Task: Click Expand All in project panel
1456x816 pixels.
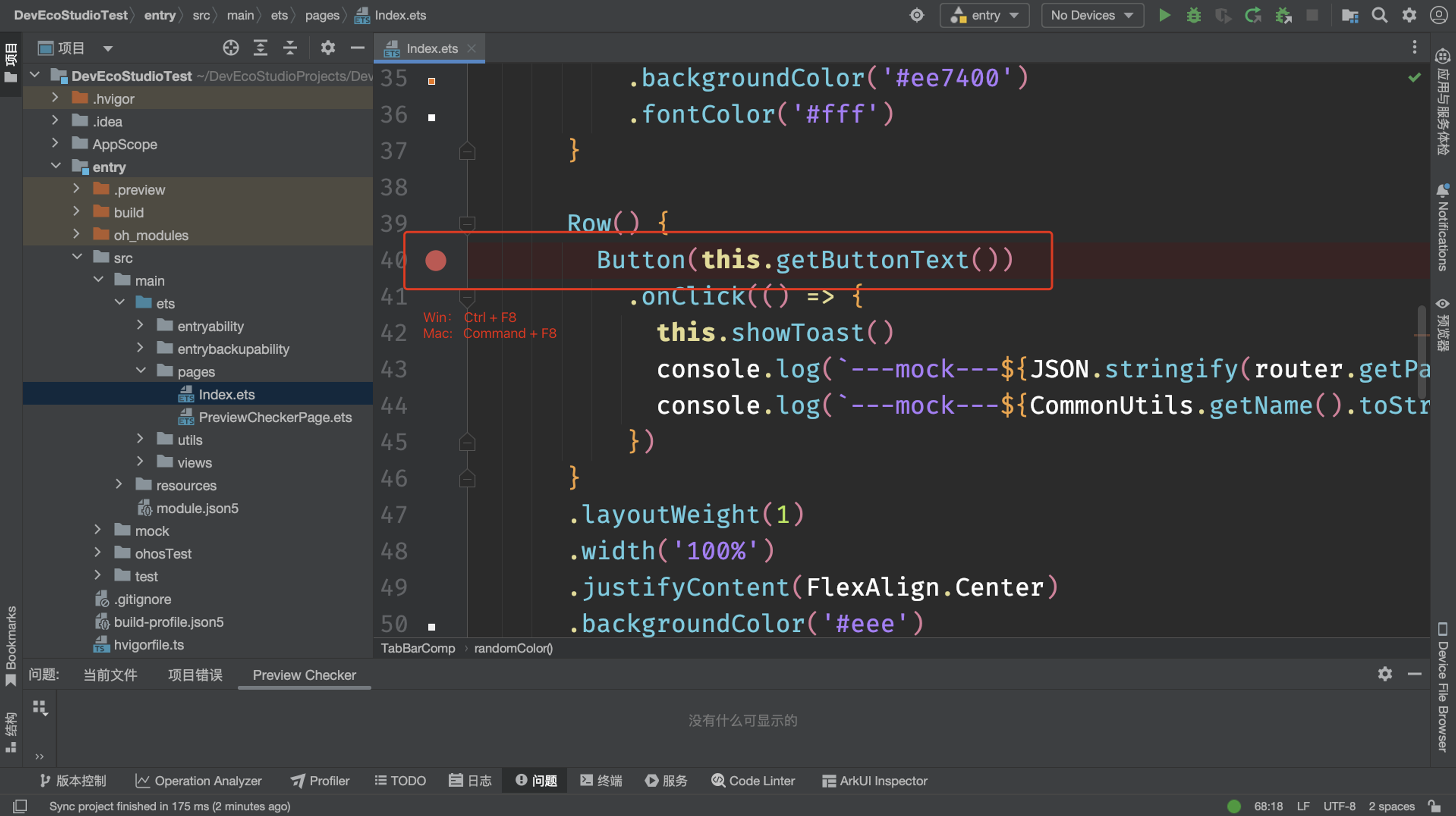Action: (260, 48)
